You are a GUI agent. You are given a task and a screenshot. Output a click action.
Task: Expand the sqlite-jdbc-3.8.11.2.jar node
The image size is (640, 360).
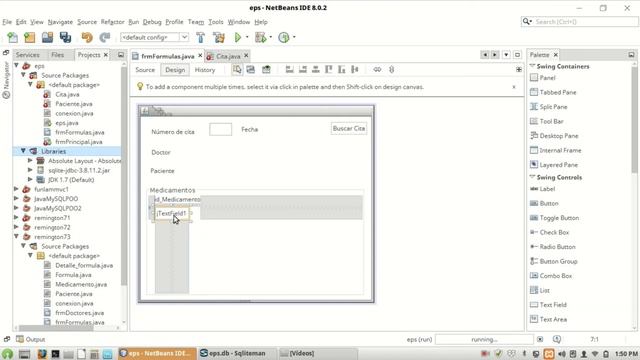coord(30,170)
